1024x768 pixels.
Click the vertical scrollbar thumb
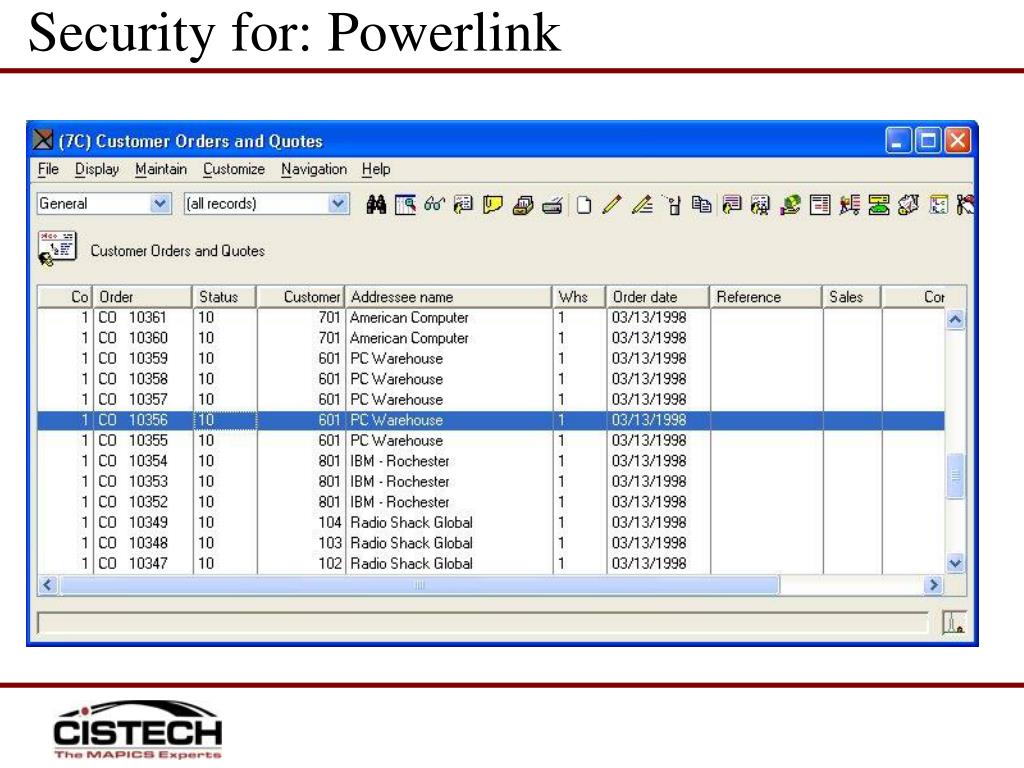(955, 476)
